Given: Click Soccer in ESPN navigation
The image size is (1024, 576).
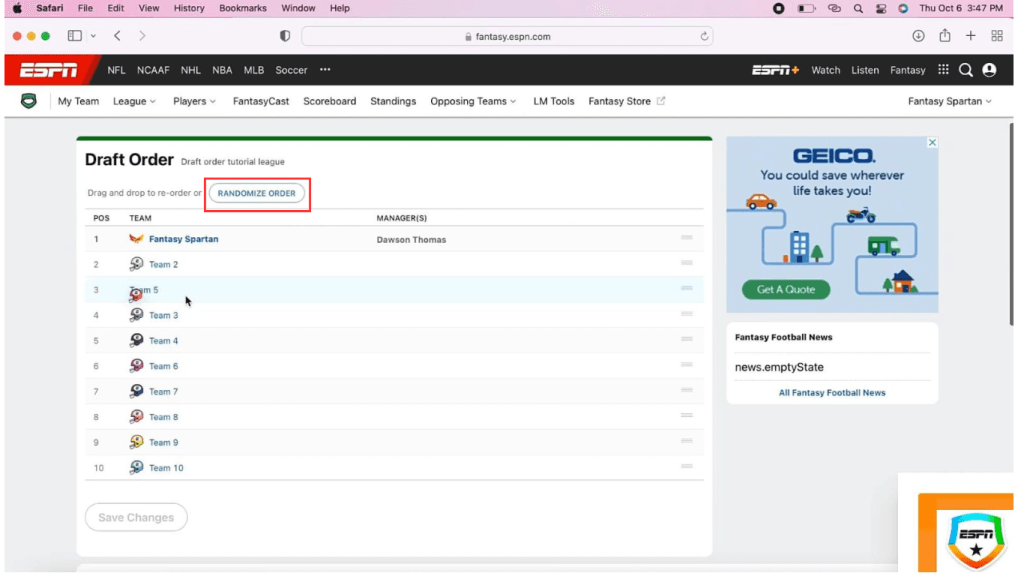Looking at the screenshot, I should pyautogui.click(x=291, y=70).
